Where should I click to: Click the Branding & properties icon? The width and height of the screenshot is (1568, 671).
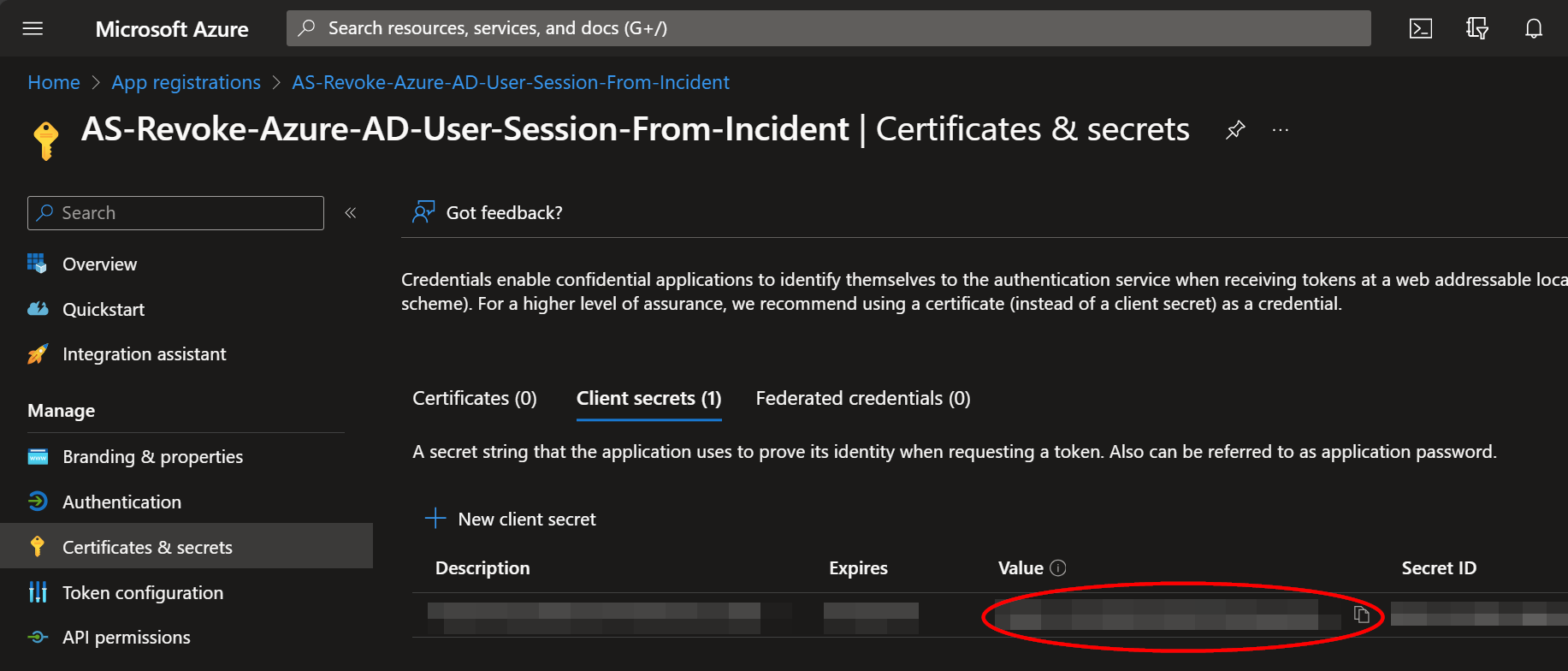tap(38, 456)
